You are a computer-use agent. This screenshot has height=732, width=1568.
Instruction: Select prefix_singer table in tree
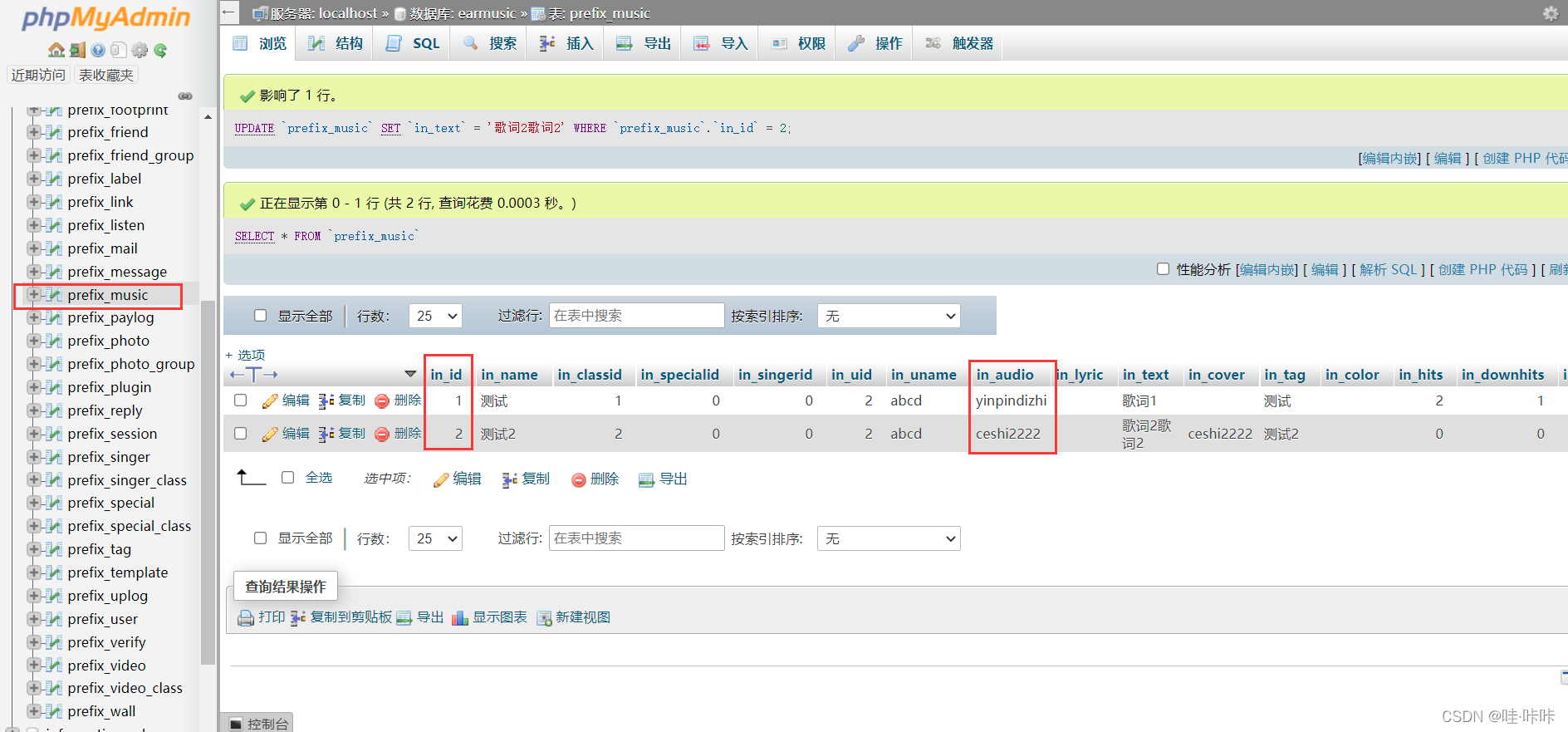[109, 457]
